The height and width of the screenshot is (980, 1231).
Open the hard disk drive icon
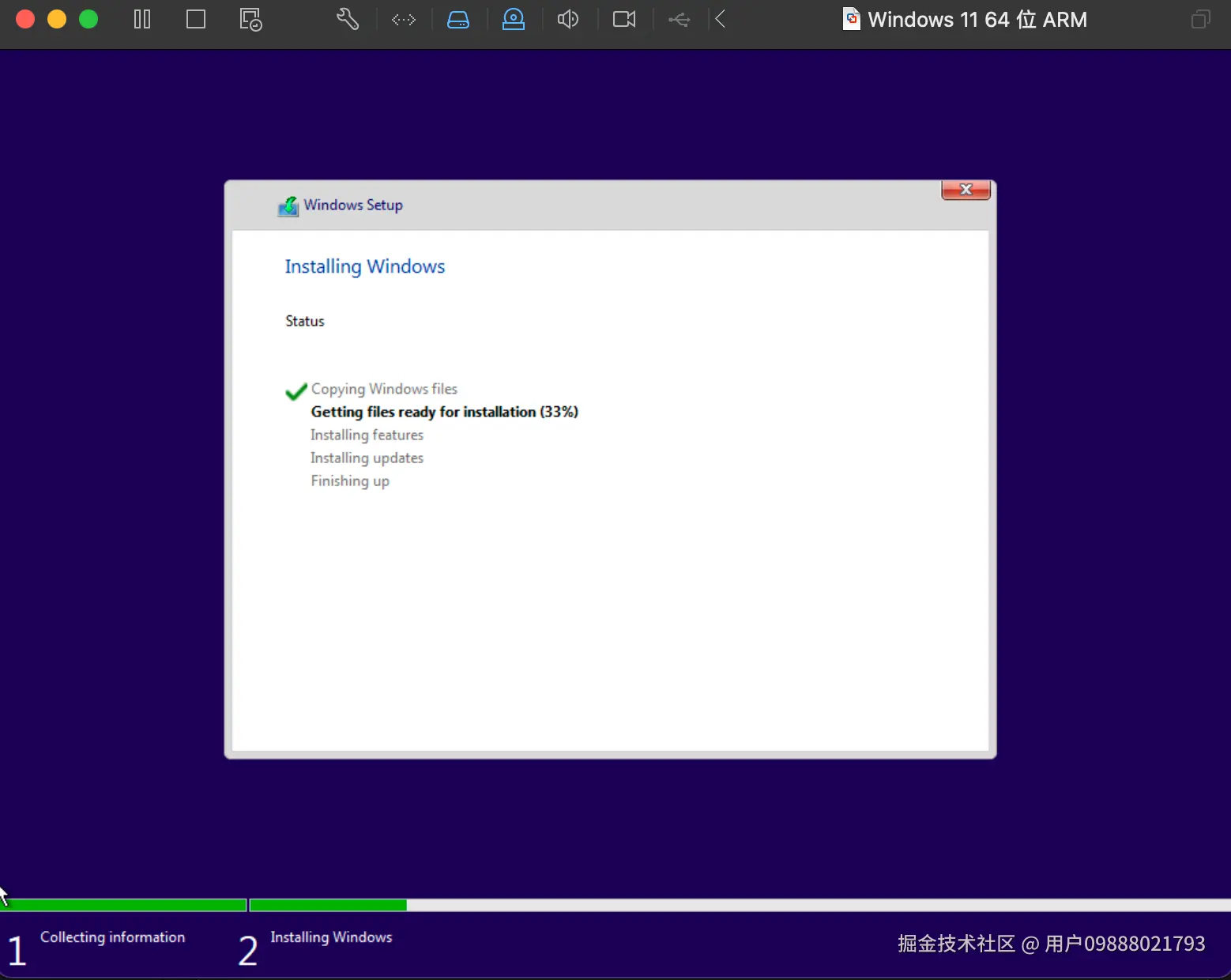[x=458, y=20]
